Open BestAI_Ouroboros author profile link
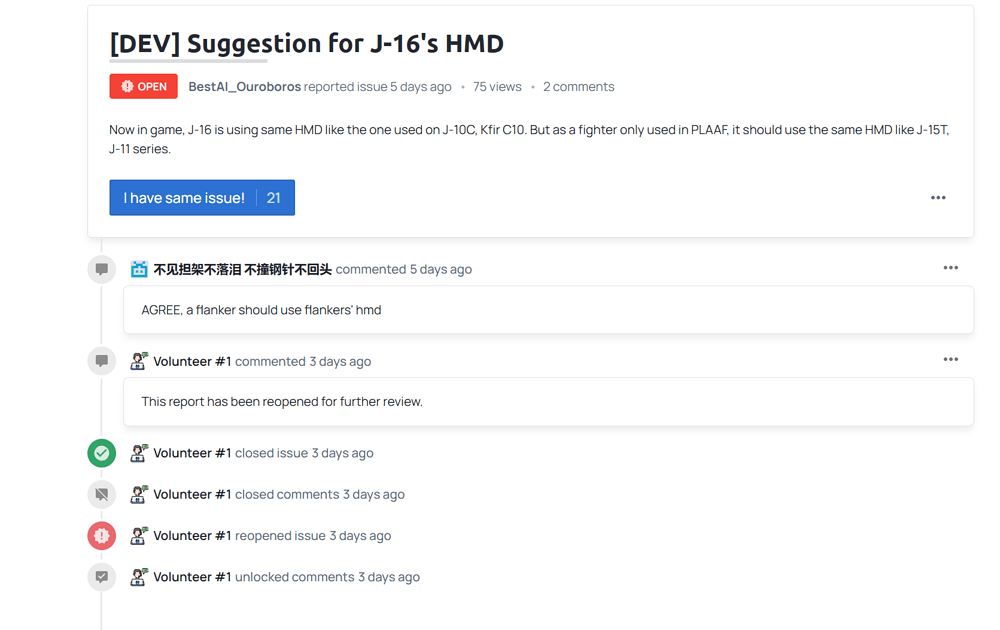The height and width of the screenshot is (630, 1000). pyautogui.click(x=244, y=87)
